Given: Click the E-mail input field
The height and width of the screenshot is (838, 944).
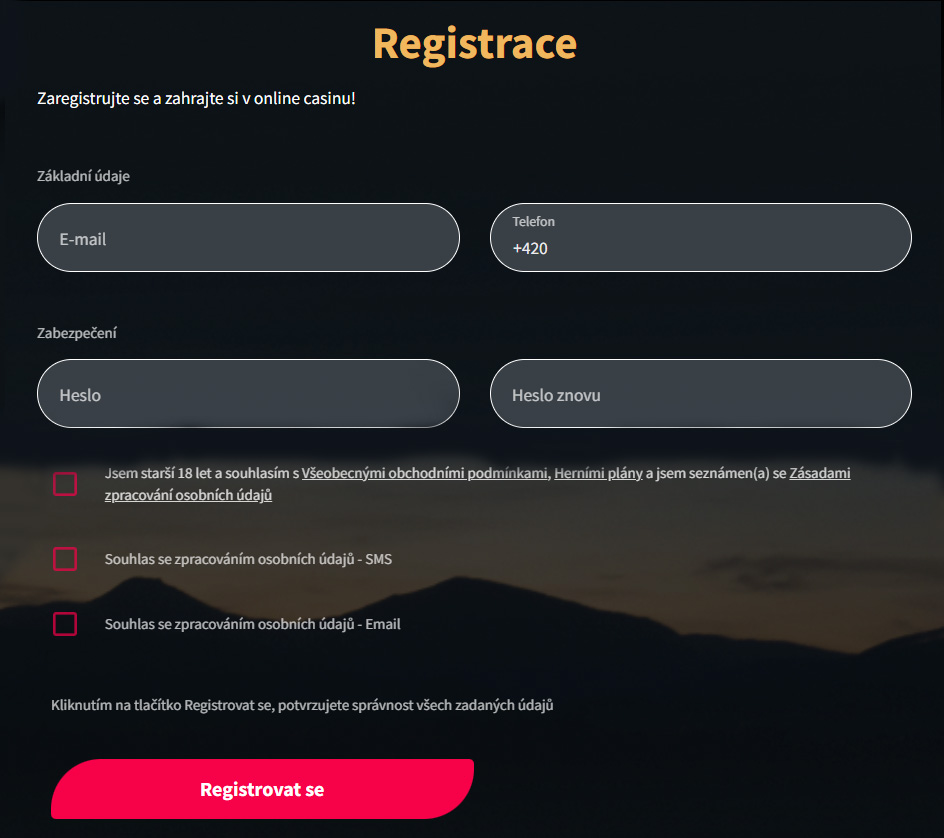Looking at the screenshot, I should pyautogui.click(x=248, y=238).
